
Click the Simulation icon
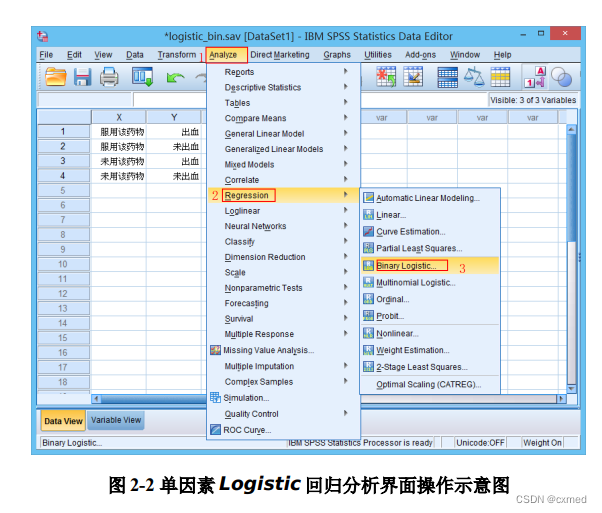(x=215, y=397)
